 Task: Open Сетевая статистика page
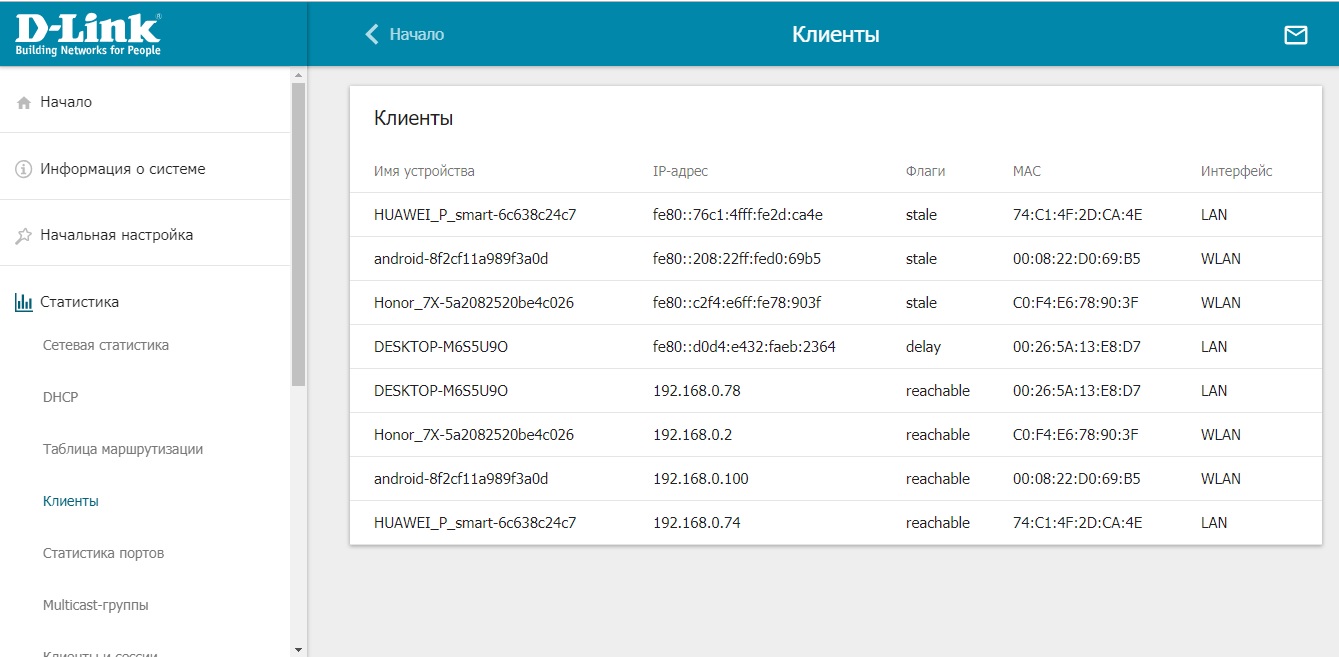click(x=106, y=345)
